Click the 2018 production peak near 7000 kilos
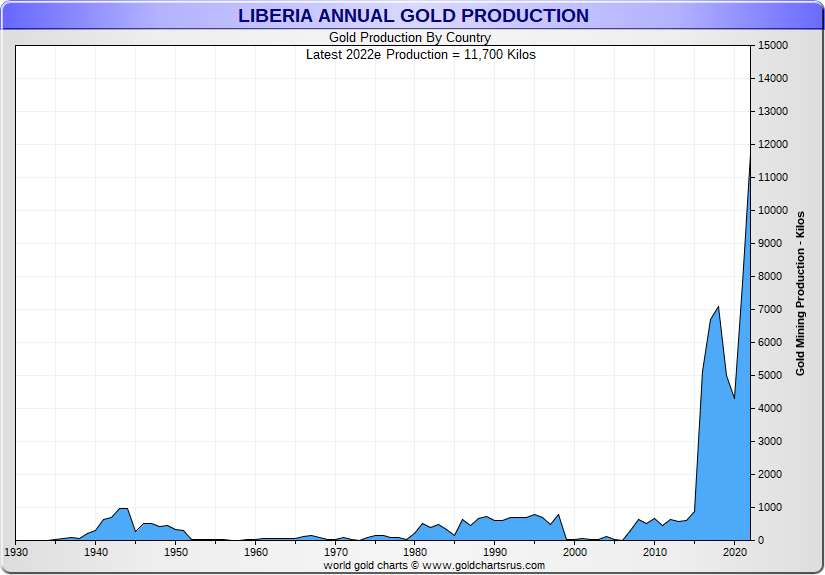 pos(718,307)
